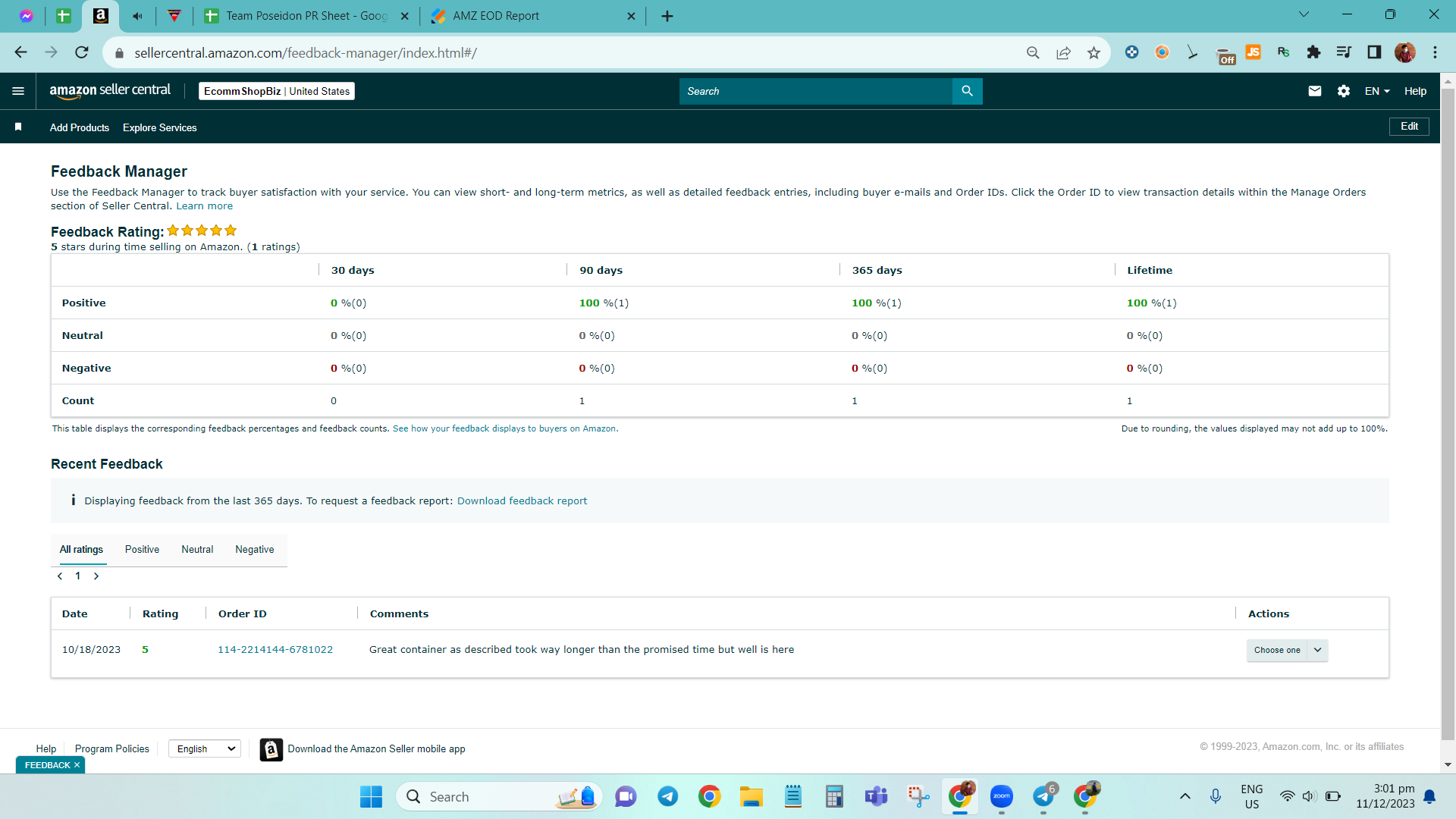Click the Amazon Seller Central logo
The height and width of the screenshot is (819, 1456).
[110, 91]
